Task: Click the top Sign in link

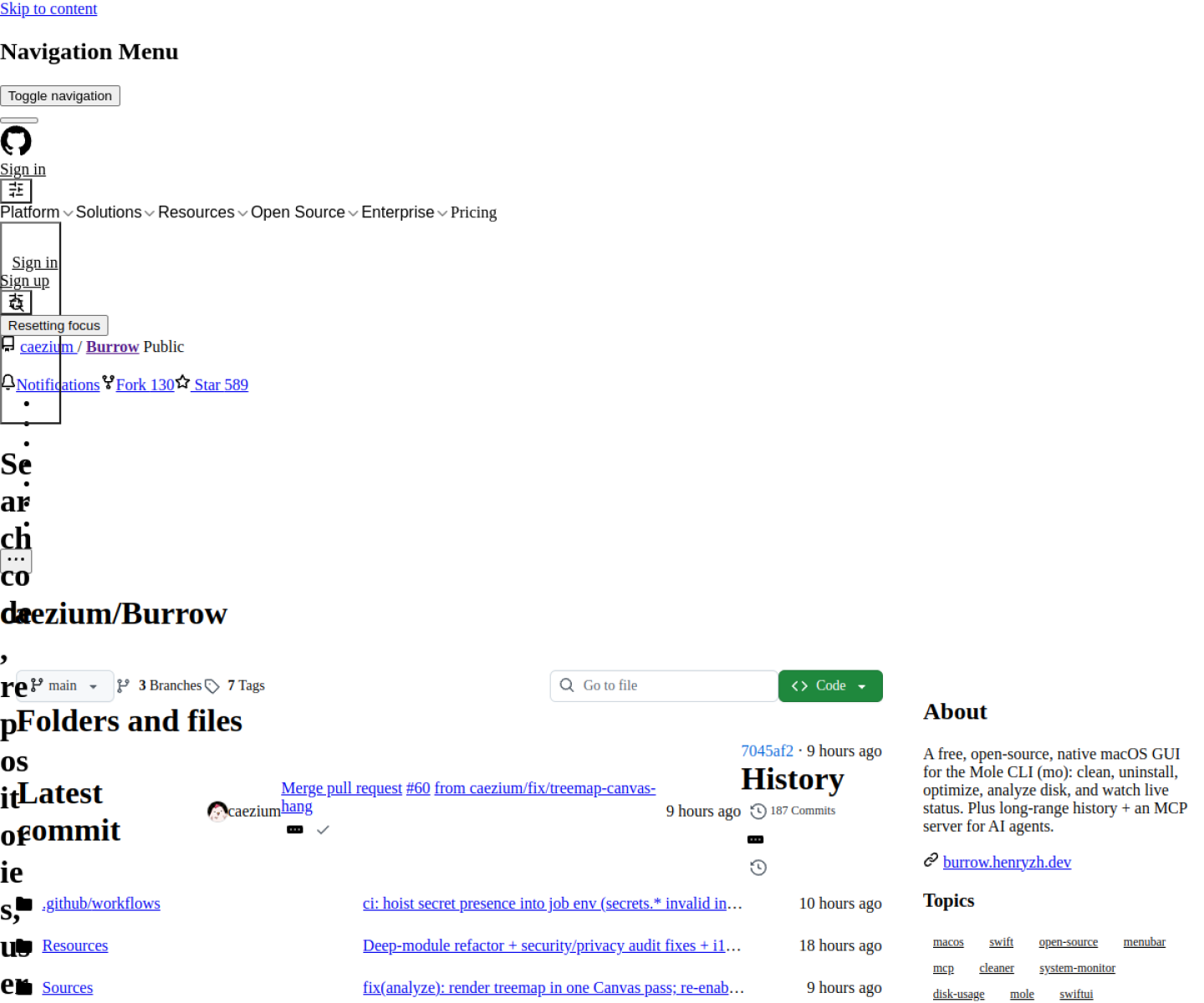Action: [23, 170]
